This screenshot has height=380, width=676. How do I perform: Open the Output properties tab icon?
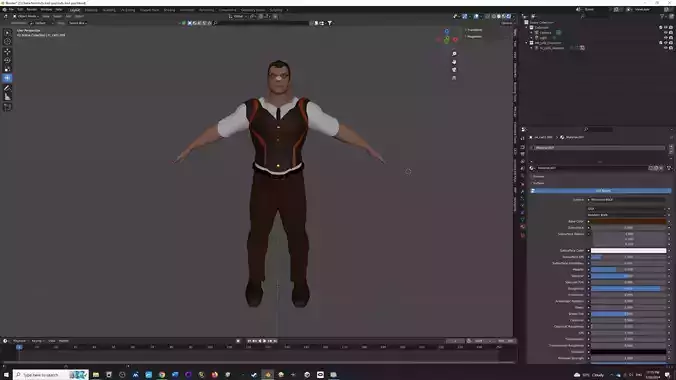click(523, 154)
